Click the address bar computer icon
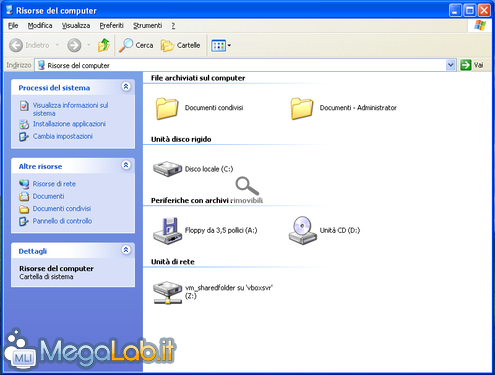This screenshot has height=375, width=495. click(41, 65)
